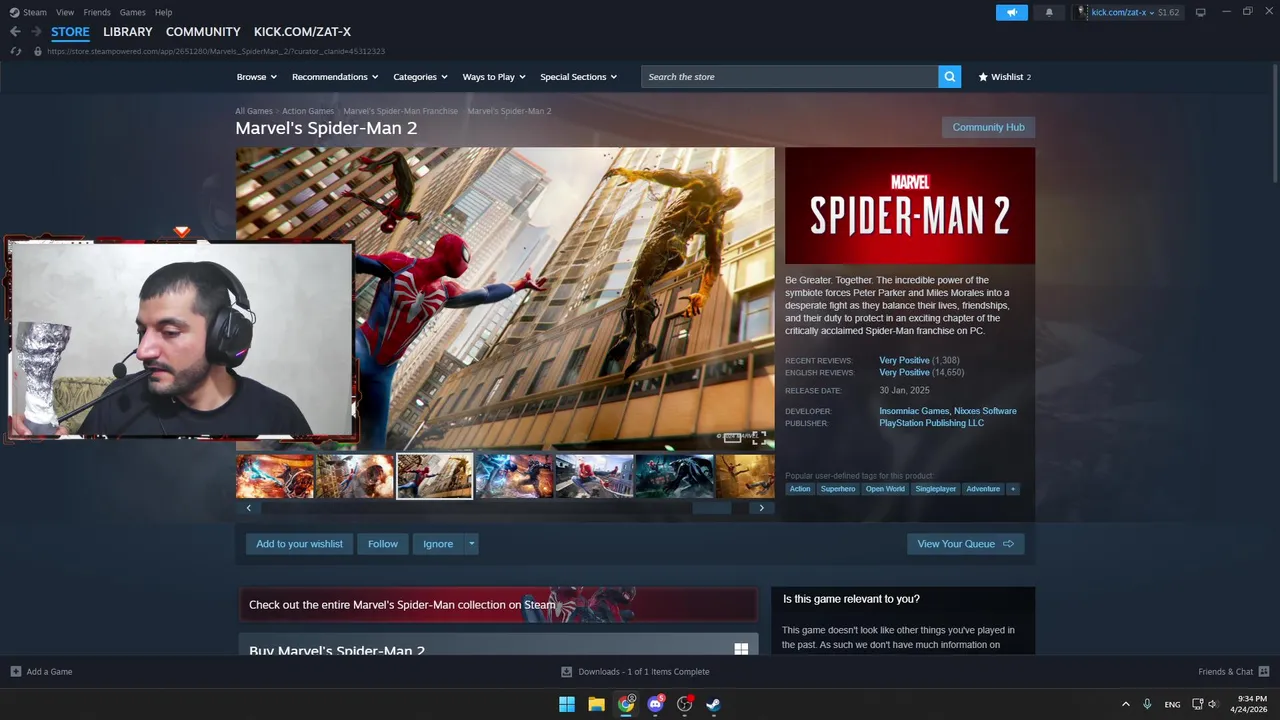Open the announcements megaphone icon

pyautogui.click(x=1011, y=12)
